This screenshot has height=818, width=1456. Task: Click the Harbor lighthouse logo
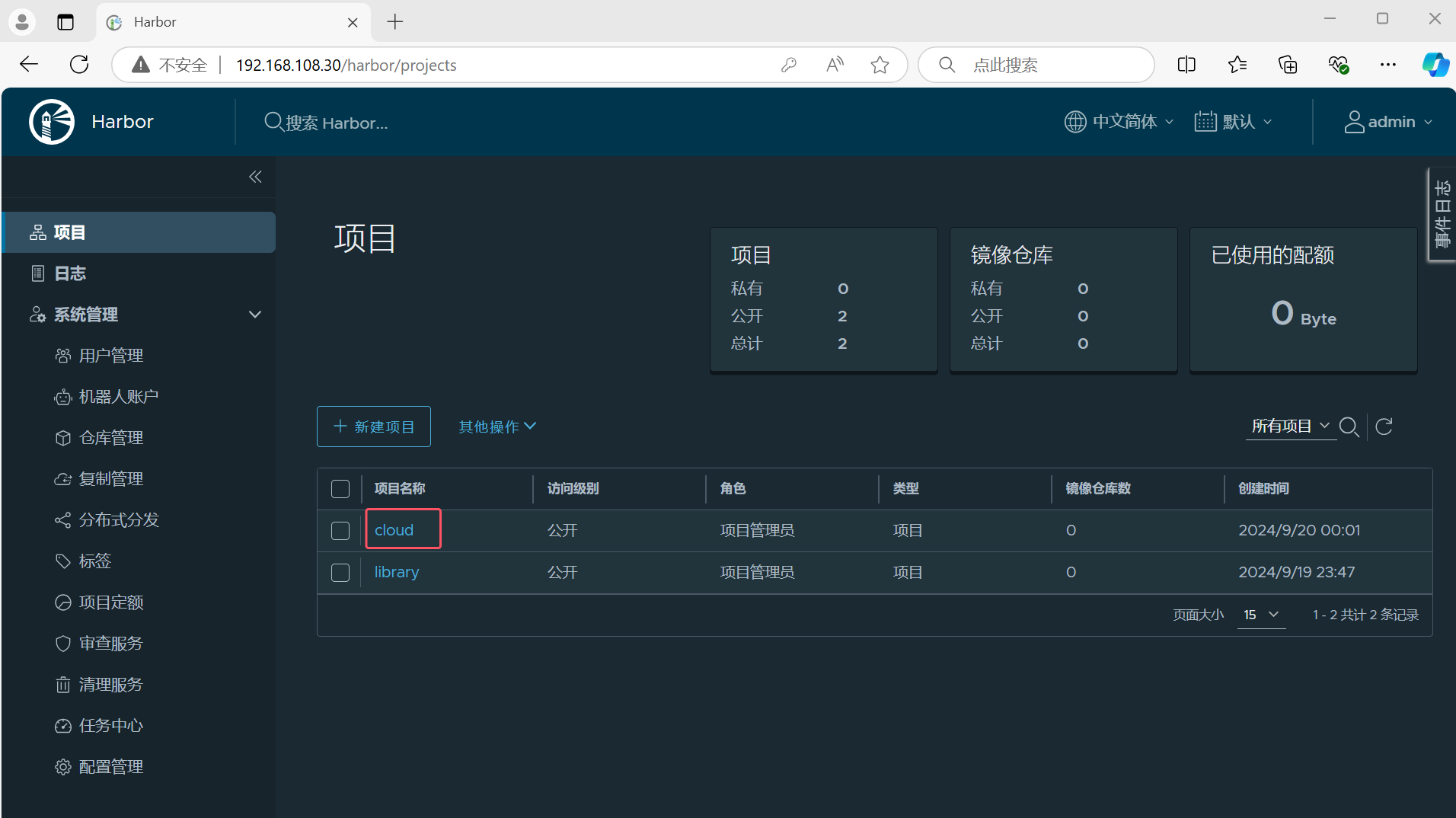click(x=52, y=122)
